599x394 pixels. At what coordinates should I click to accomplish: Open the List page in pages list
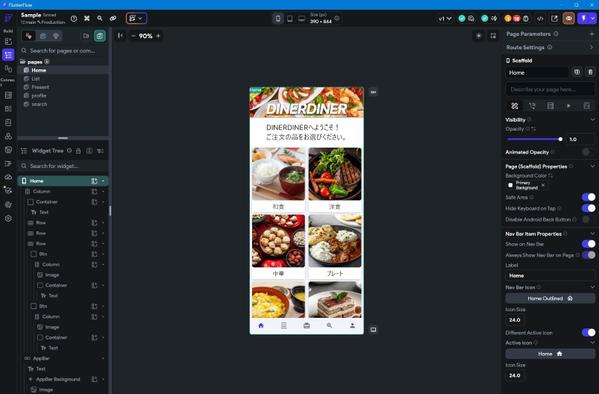(x=36, y=79)
